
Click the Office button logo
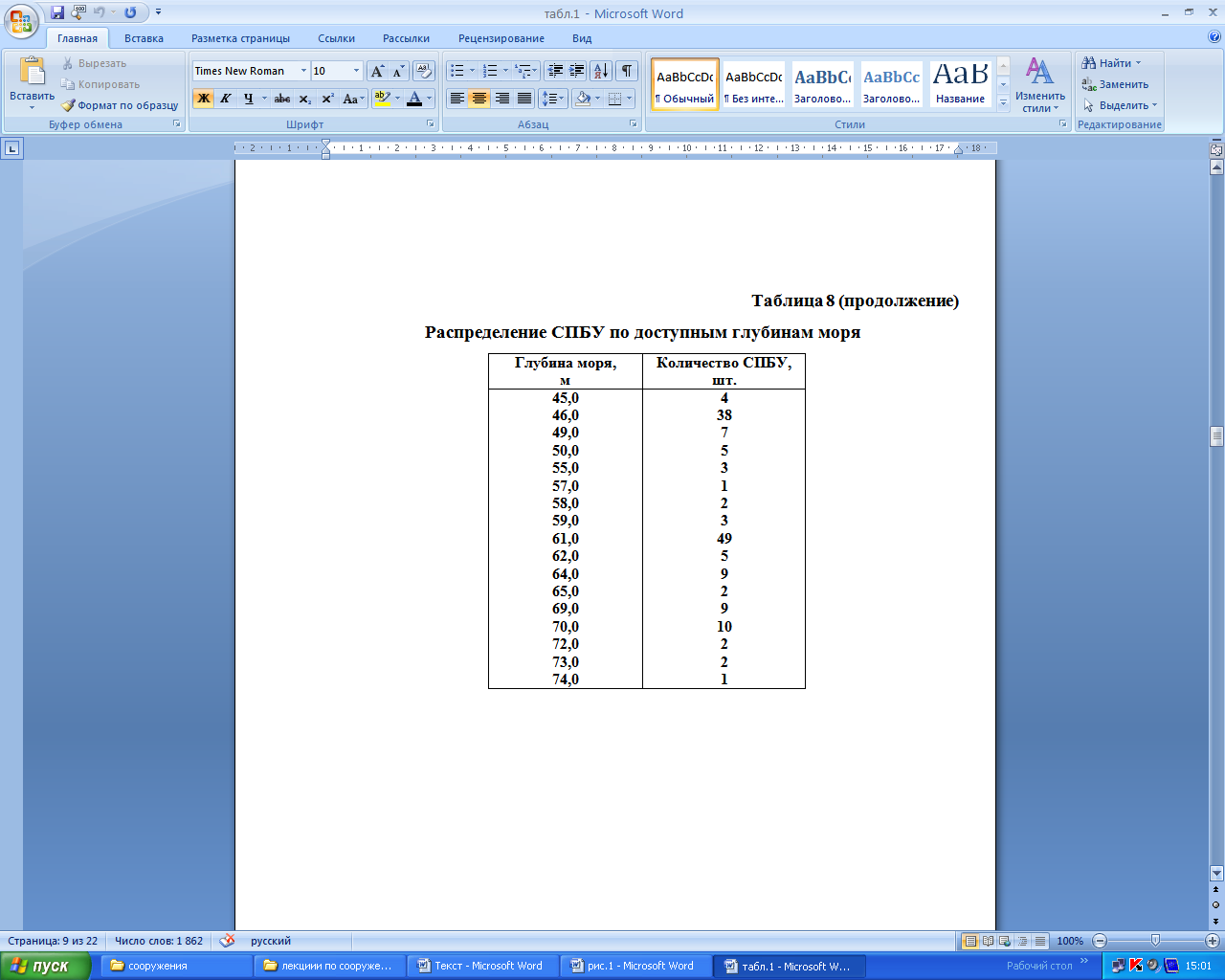(x=21, y=19)
